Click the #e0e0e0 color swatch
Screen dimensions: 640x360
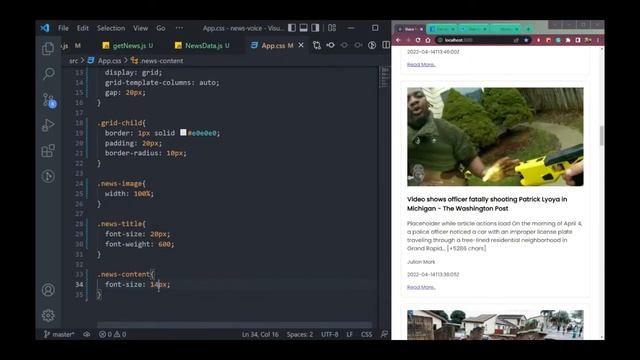(x=183, y=132)
